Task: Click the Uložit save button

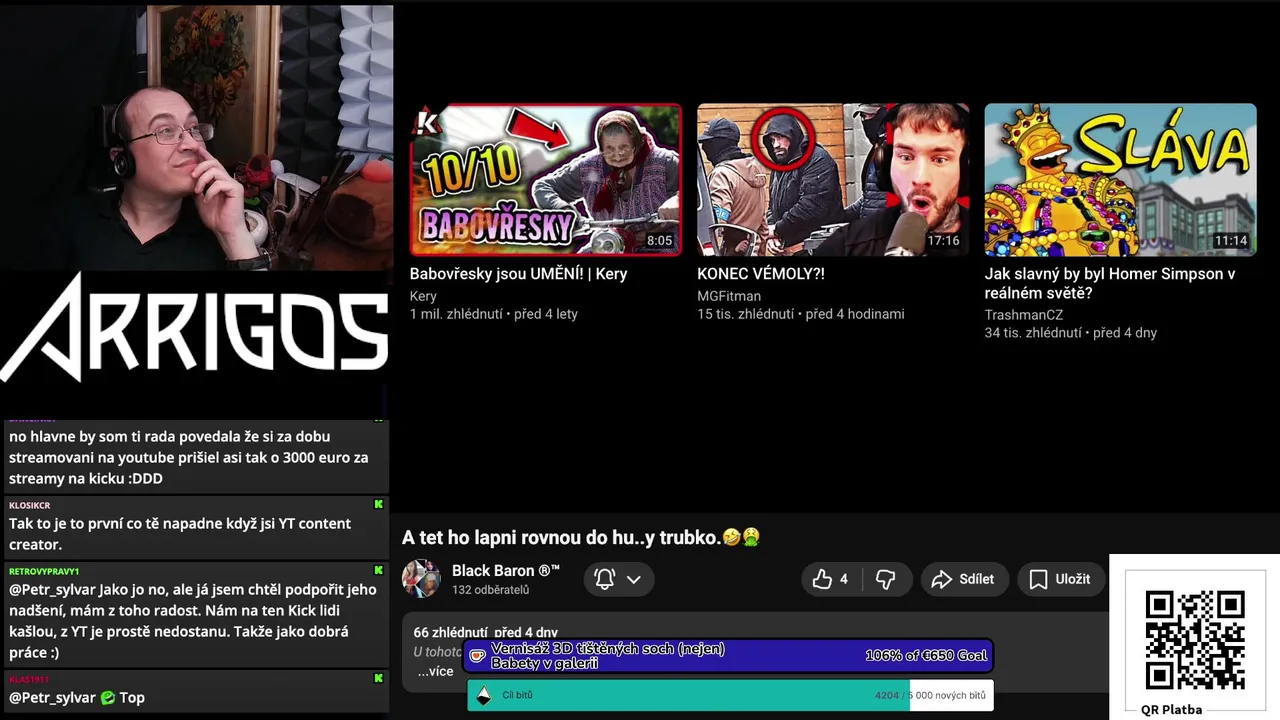Action: (1060, 579)
